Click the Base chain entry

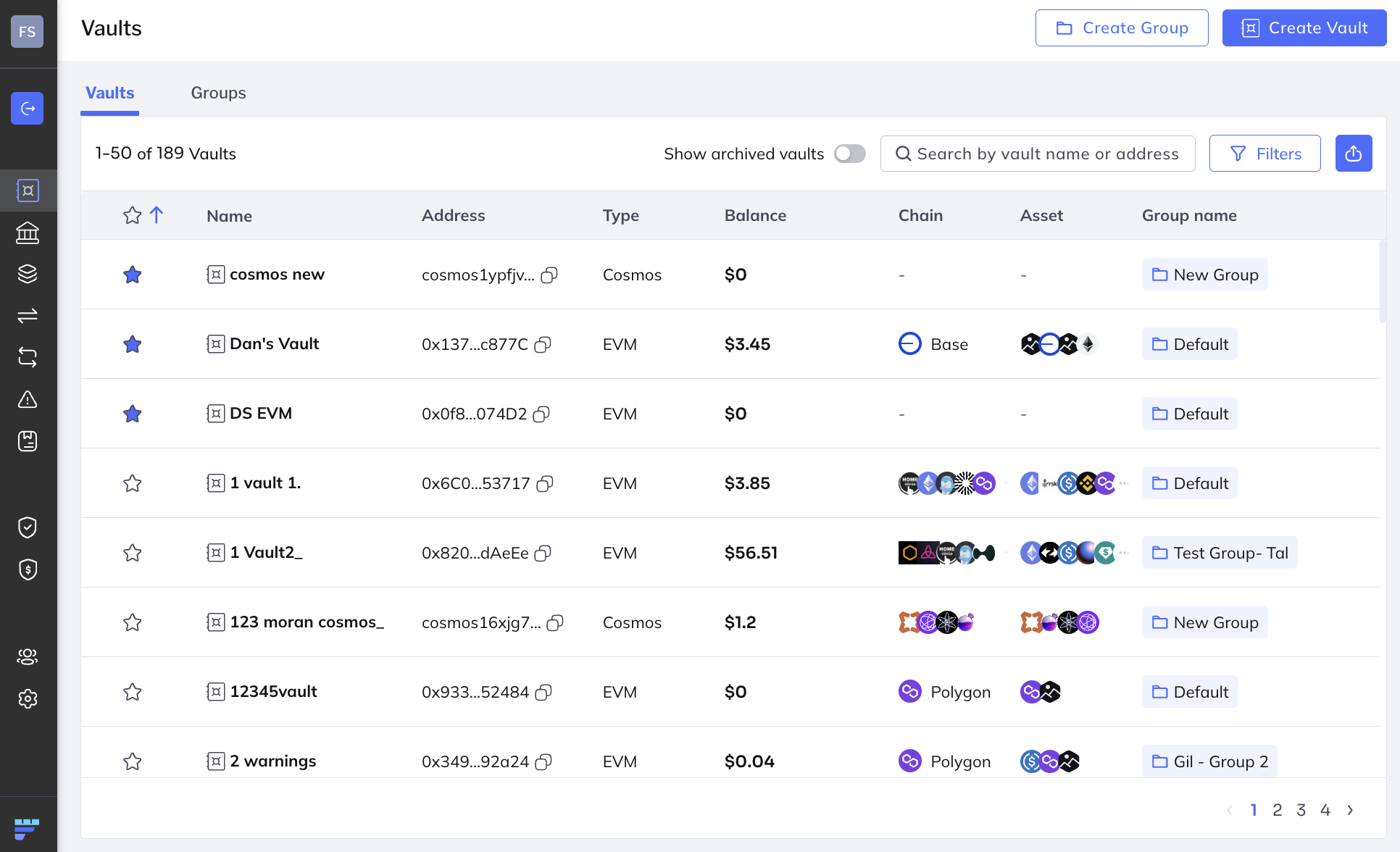pos(933,344)
